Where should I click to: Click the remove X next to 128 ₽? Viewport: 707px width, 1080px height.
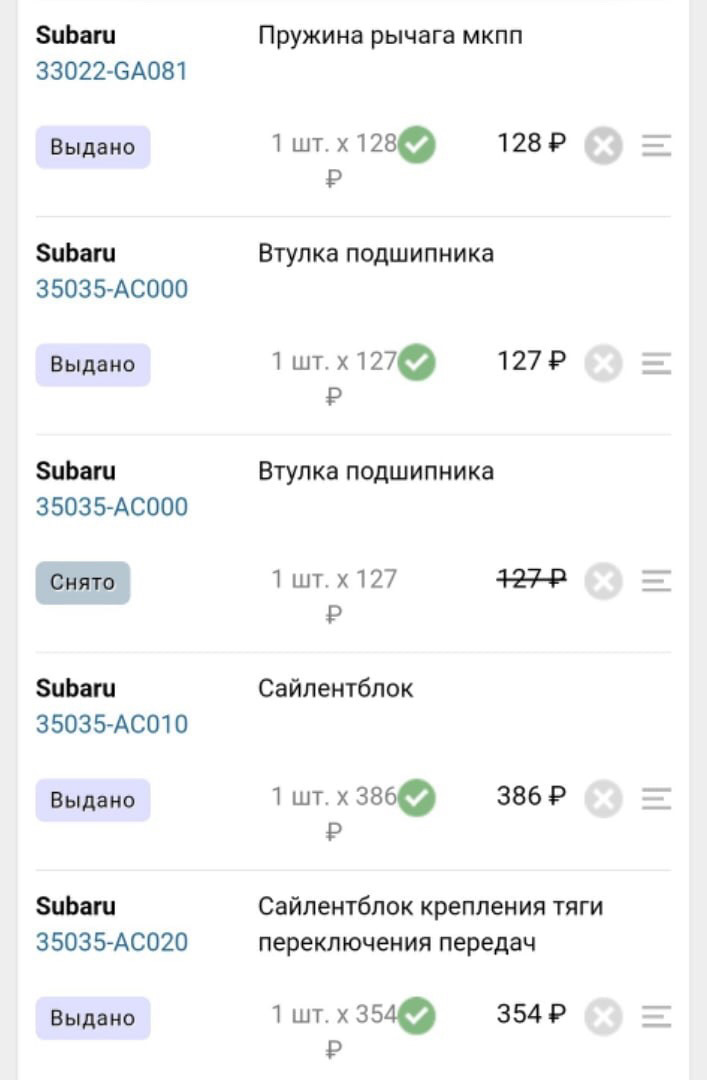602,146
